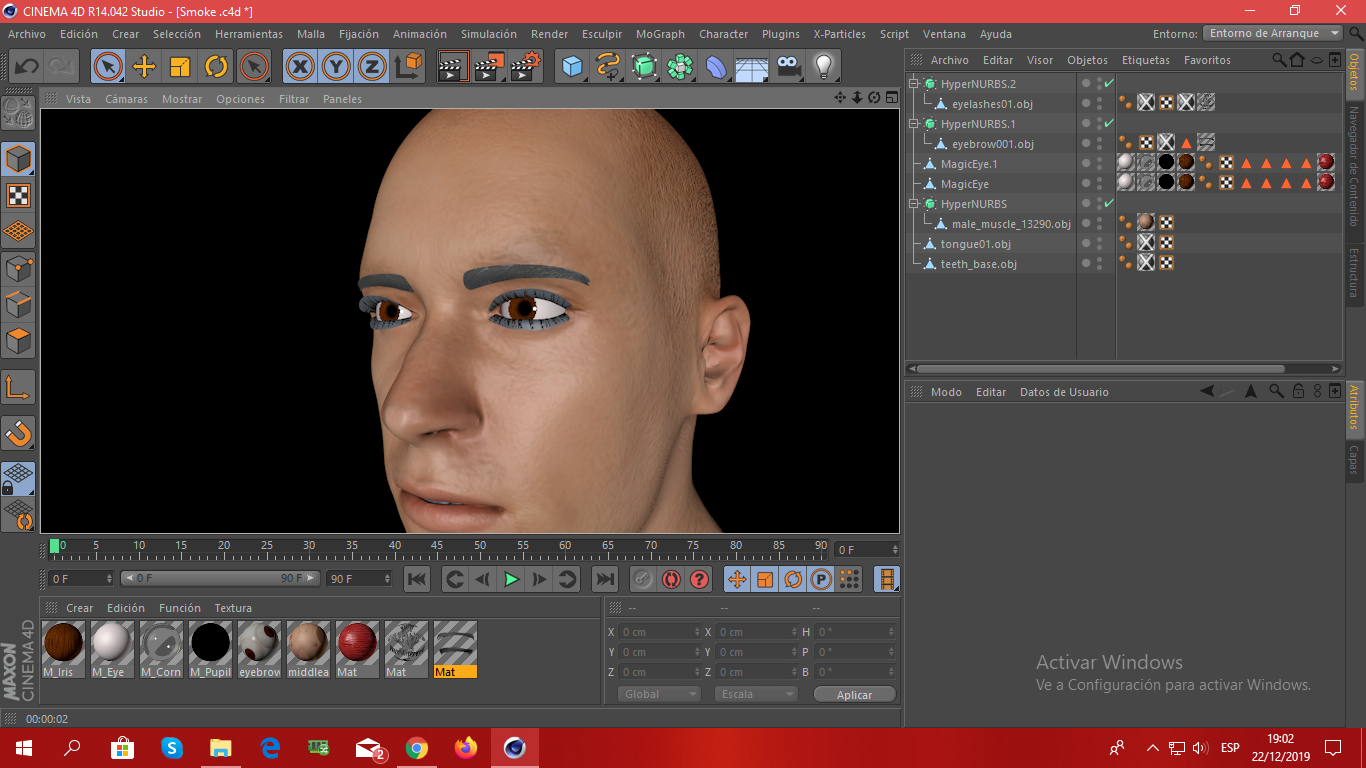Open Google Chrome from the taskbar
1366x768 pixels.
(x=417, y=748)
